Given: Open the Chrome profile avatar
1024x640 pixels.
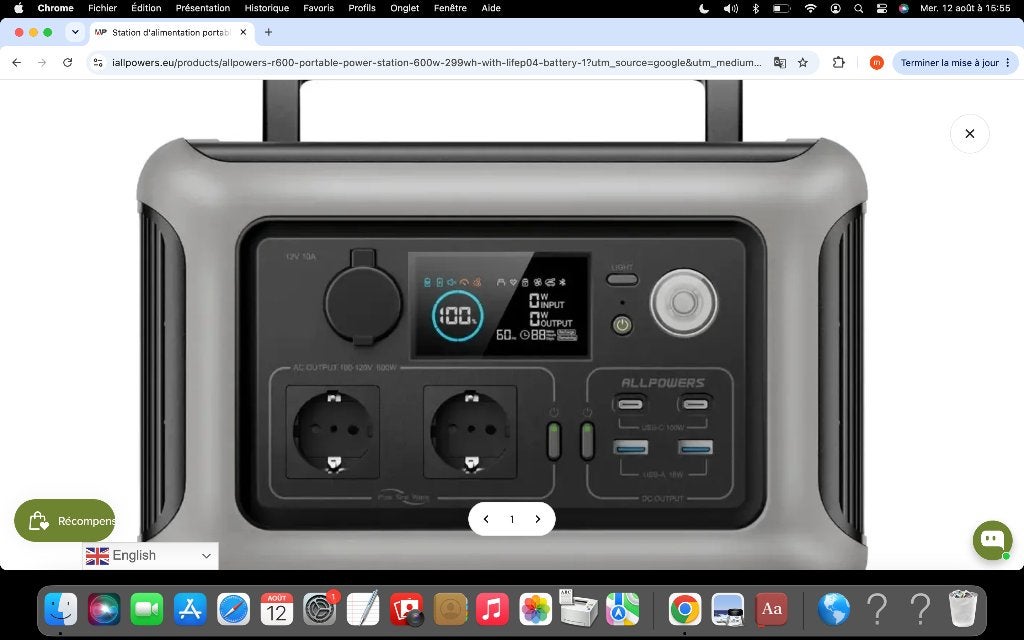Looking at the screenshot, I should 876,63.
